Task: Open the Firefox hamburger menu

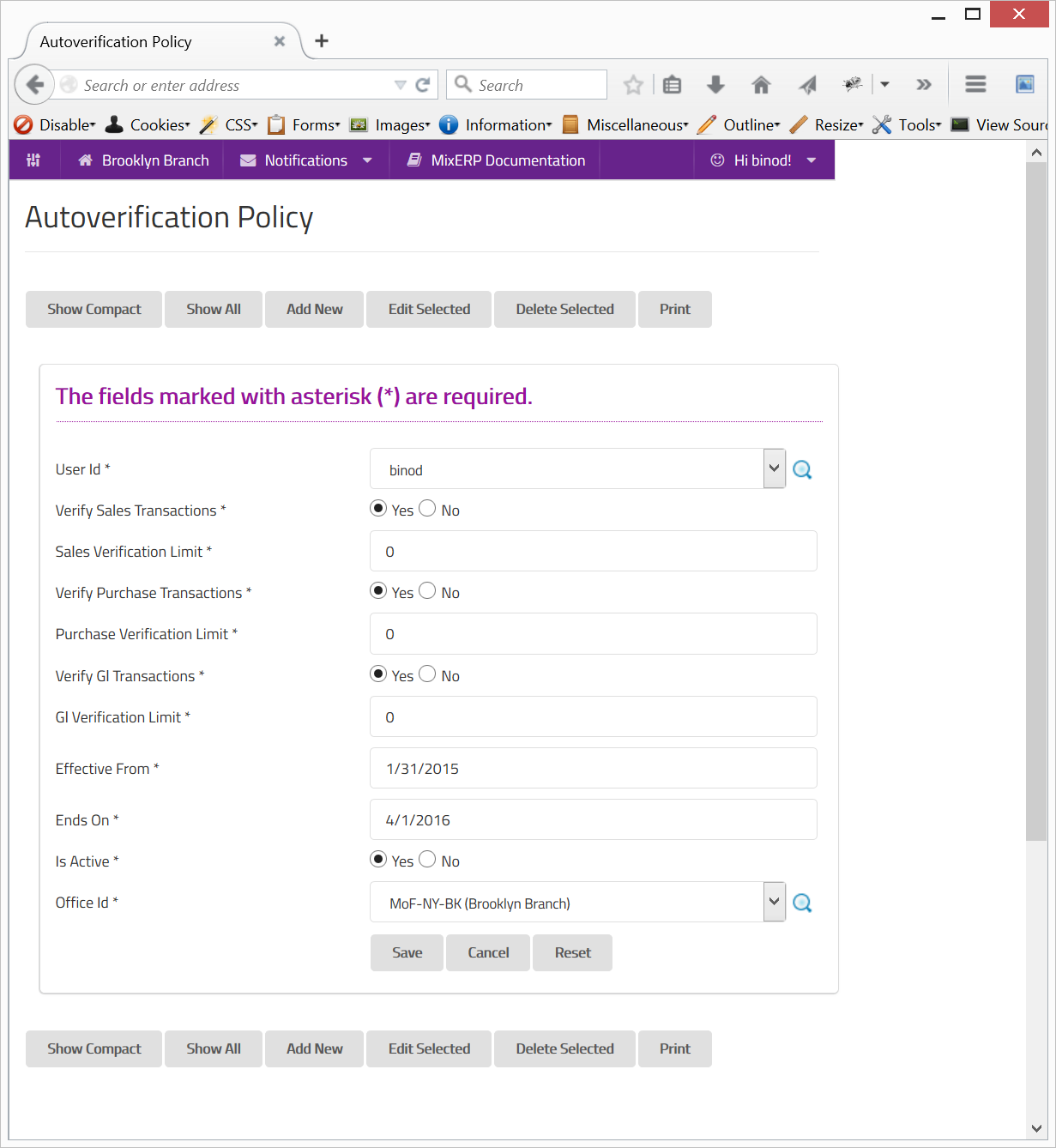Action: click(975, 84)
